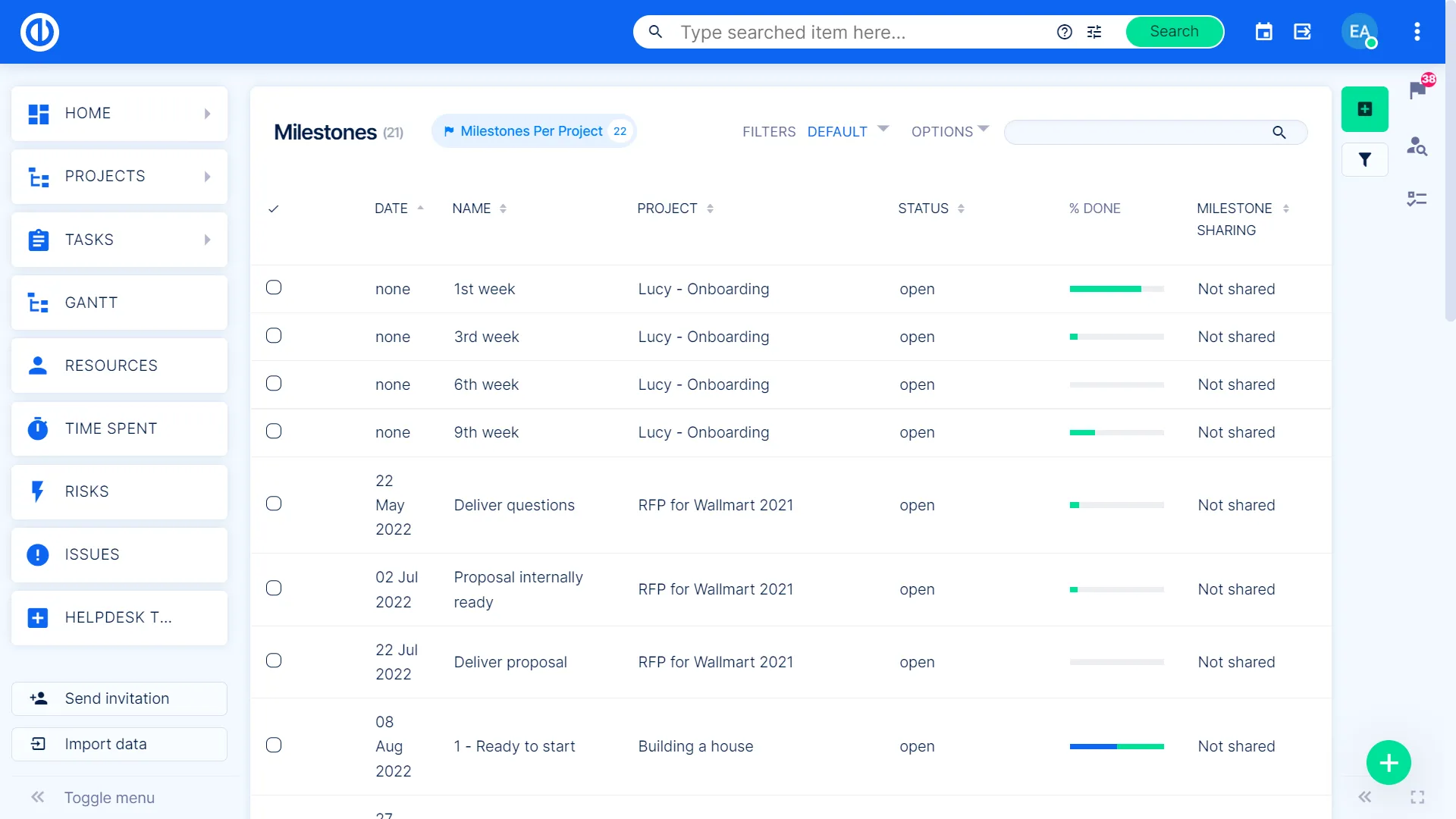Open the notifications flag with badge 38
This screenshot has height=819, width=1456.
pos(1417,90)
